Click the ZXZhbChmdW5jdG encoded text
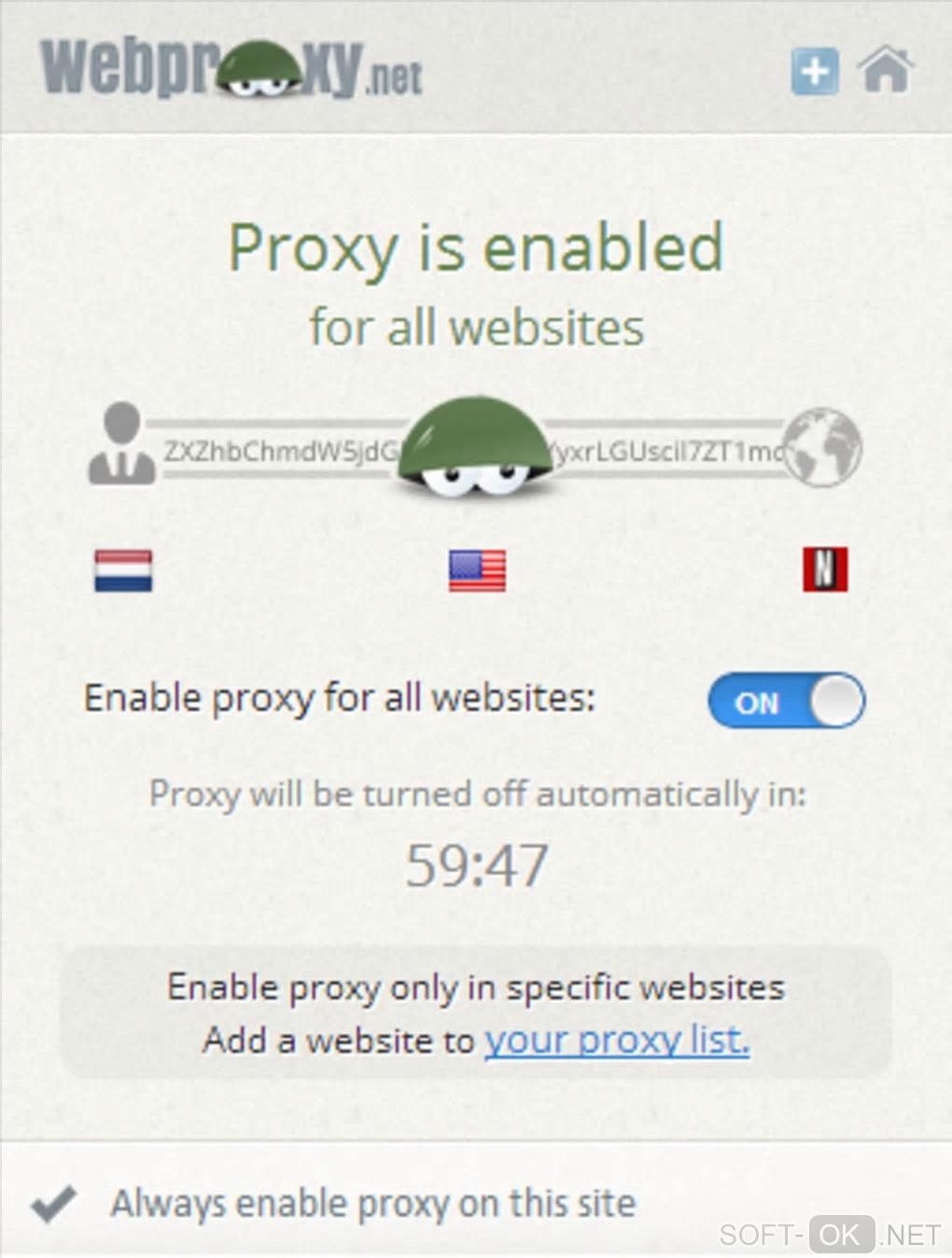 click(x=282, y=451)
